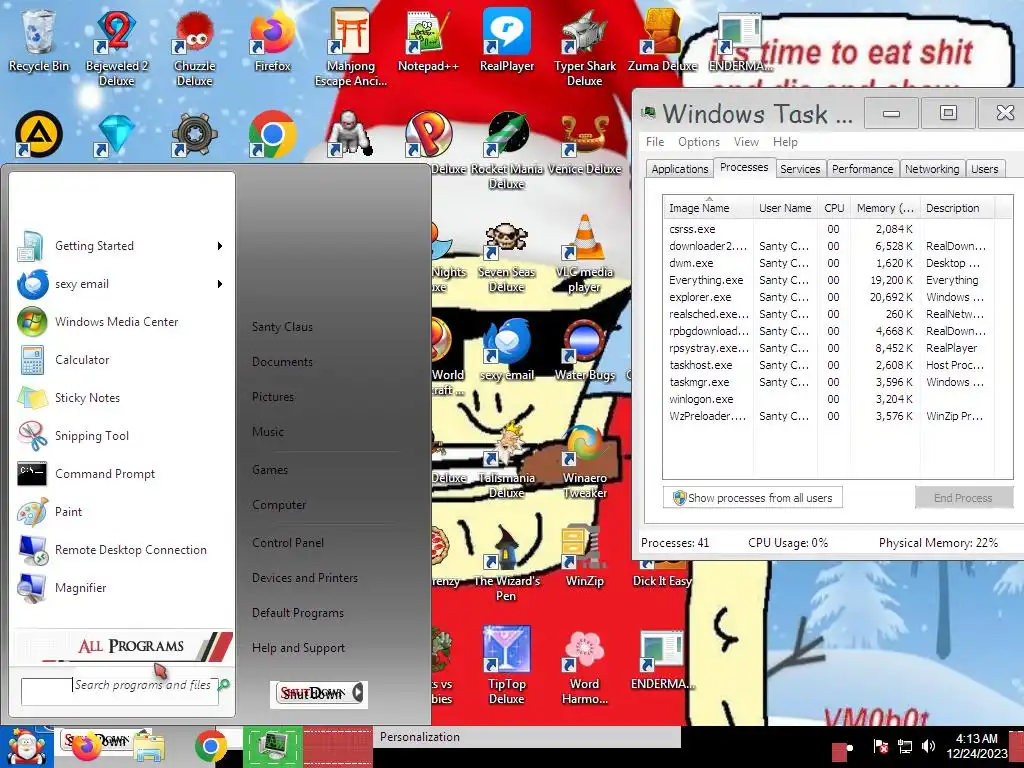Launch Winaero Tweaker desktop icon
The height and width of the screenshot is (768, 1024).
click(x=584, y=460)
